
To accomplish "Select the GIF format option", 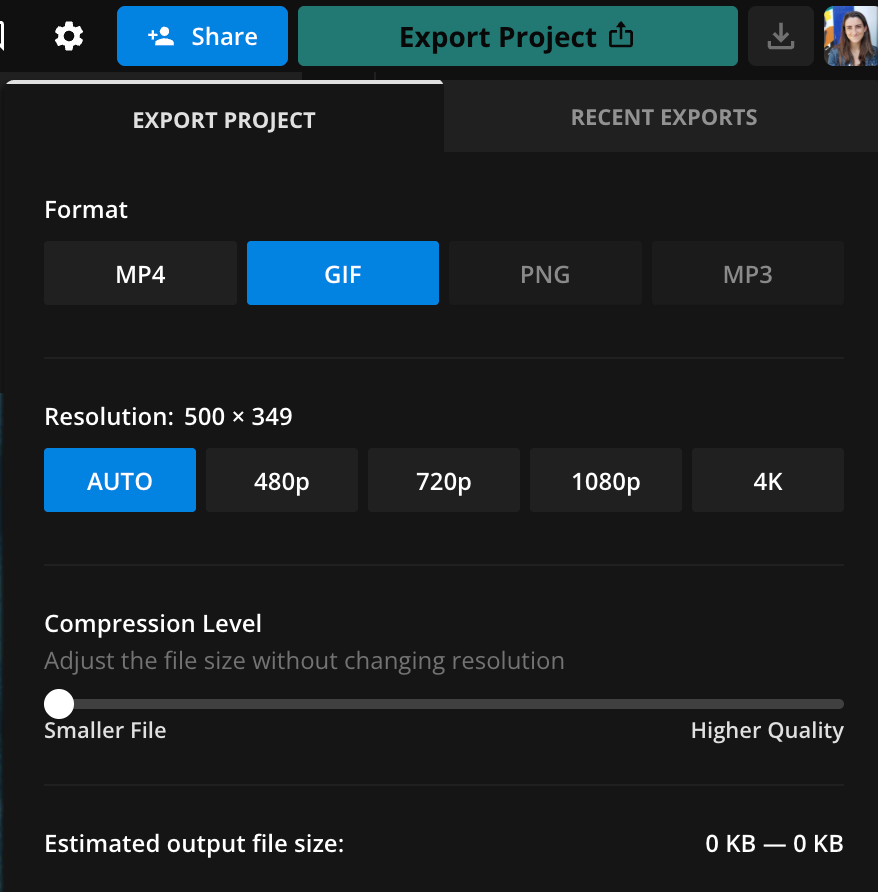I will click(x=343, y=274).
